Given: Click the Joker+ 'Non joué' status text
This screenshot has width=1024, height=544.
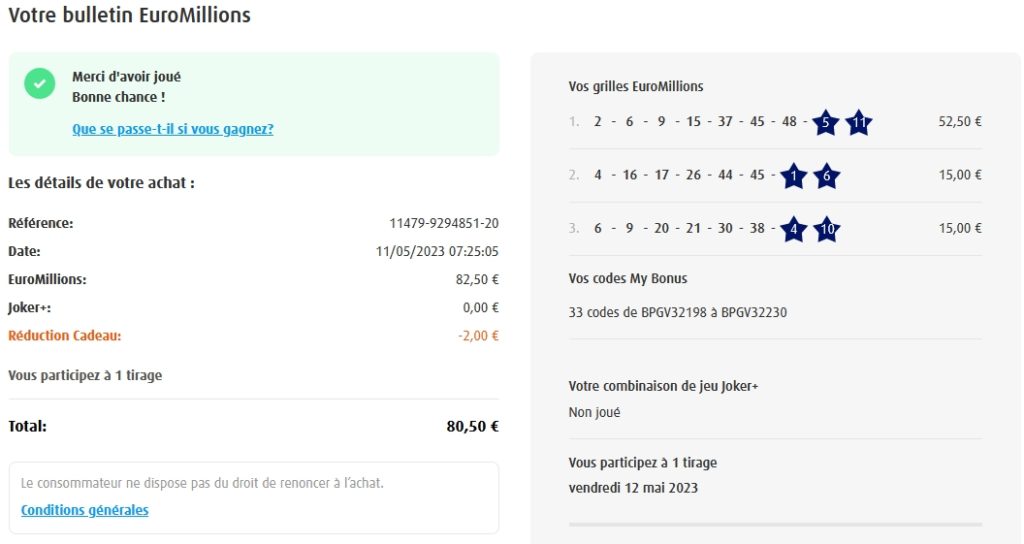Looking at the screenshot, I should coord(595,412).
